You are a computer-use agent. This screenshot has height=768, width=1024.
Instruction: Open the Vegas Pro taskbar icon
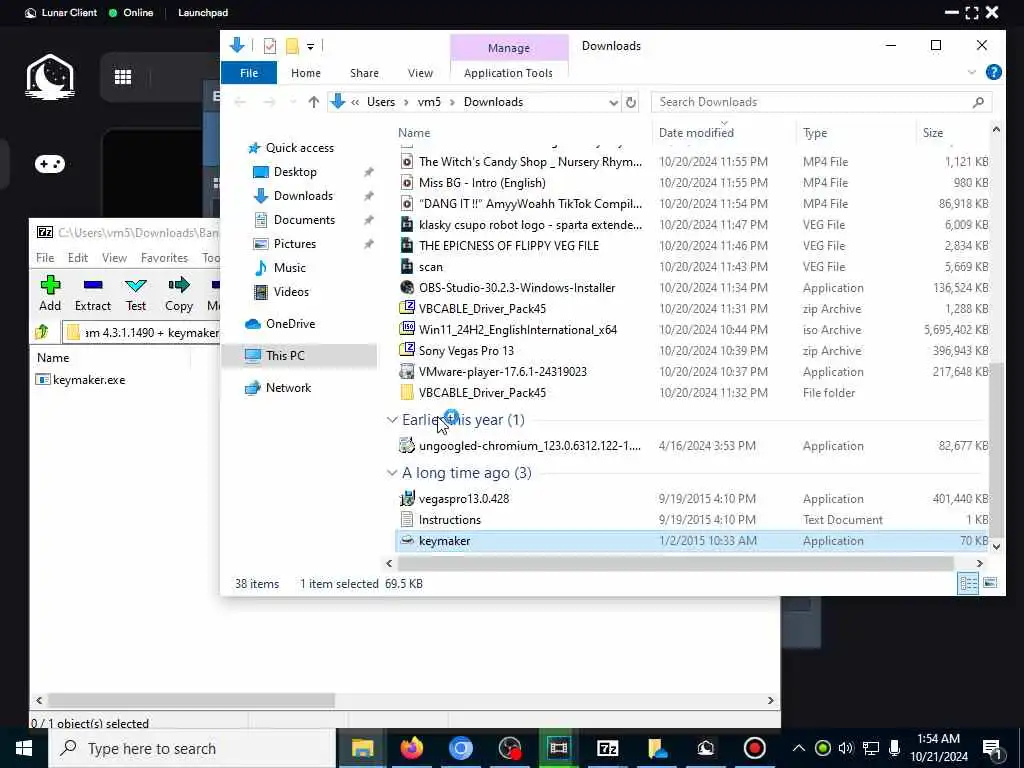(x=558, y=748)
